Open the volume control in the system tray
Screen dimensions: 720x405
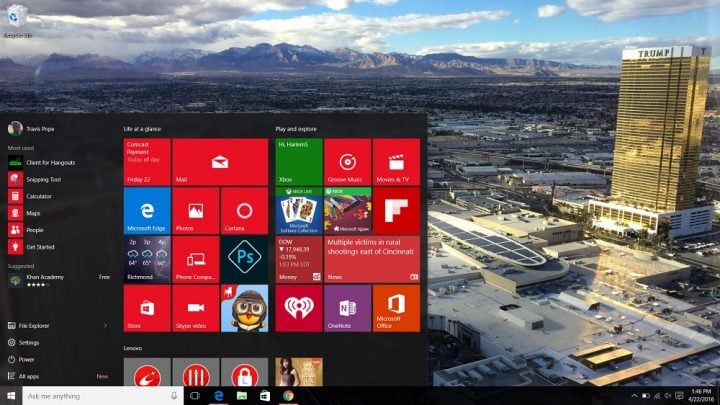668,396
